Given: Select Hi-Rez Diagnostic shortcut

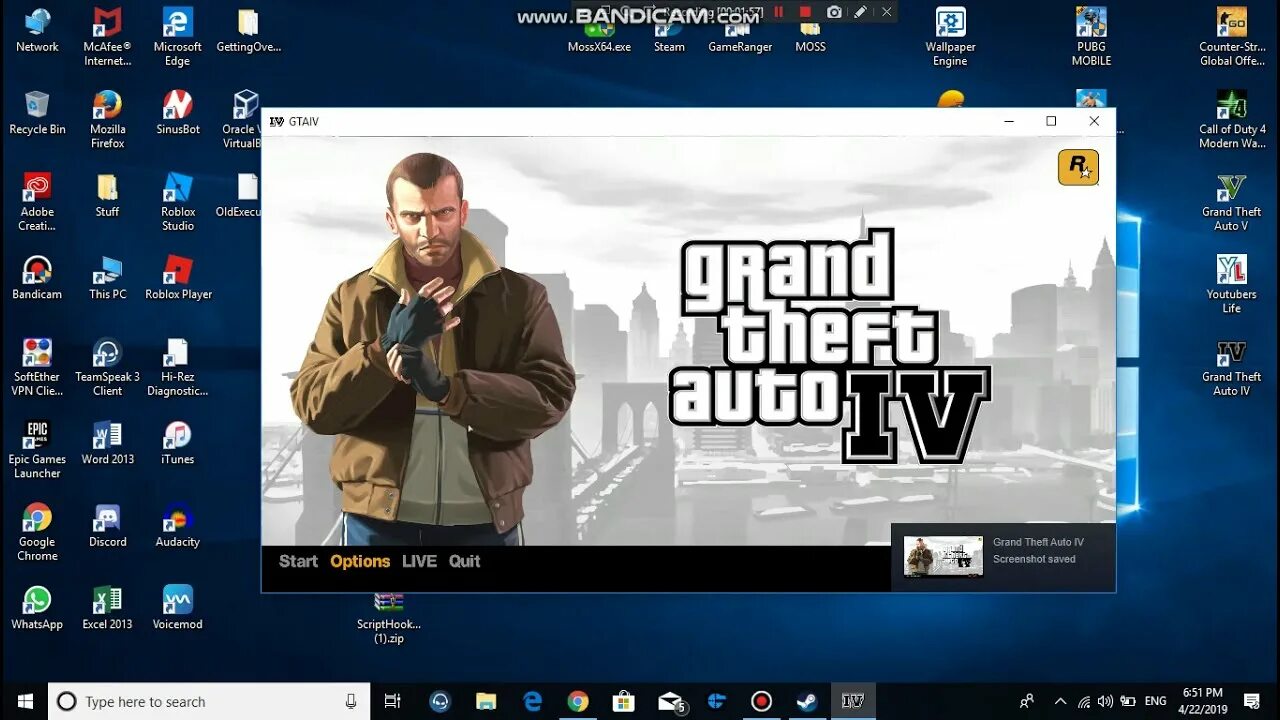Looking at the screenshot, I should (x=177, y=367).
